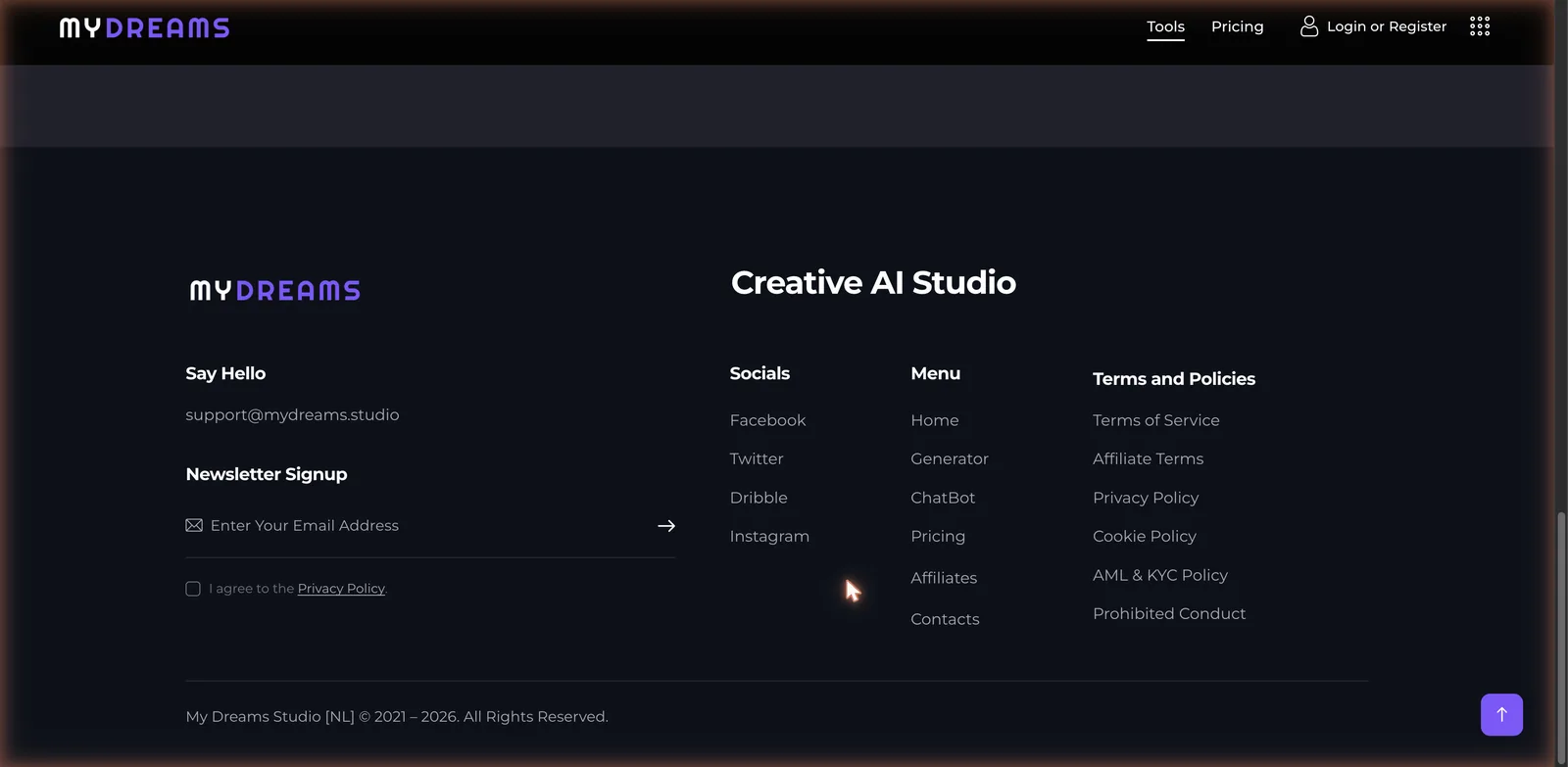Go to Home in footer menu
Viewport: 1568px width, 767px height.
click(x=935, y=420)
